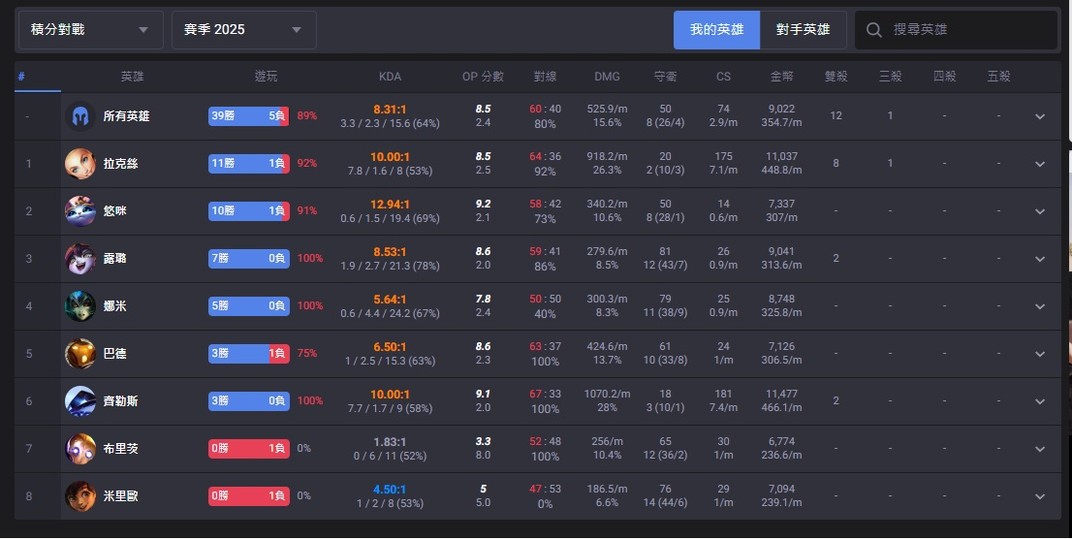1072x540 pixels.
Task: Click the 悠咪 champion portrait
Action: click(80, 211)
